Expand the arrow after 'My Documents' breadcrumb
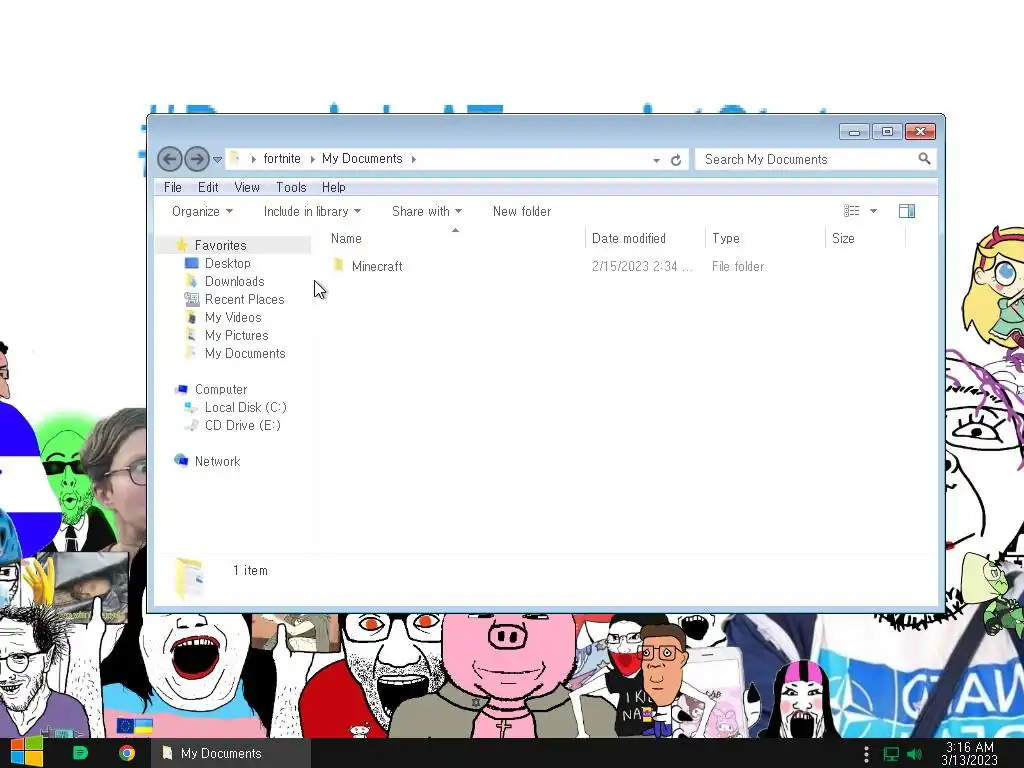This screenshot has height=768, width=1024. click(x=413, y=159)
